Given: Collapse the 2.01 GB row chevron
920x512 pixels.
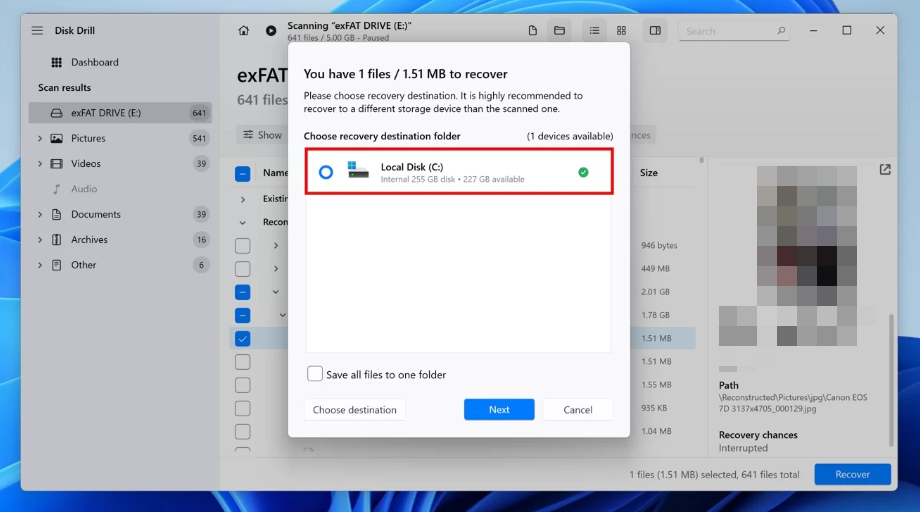Looking at the screenshot, I should [276, 291].
